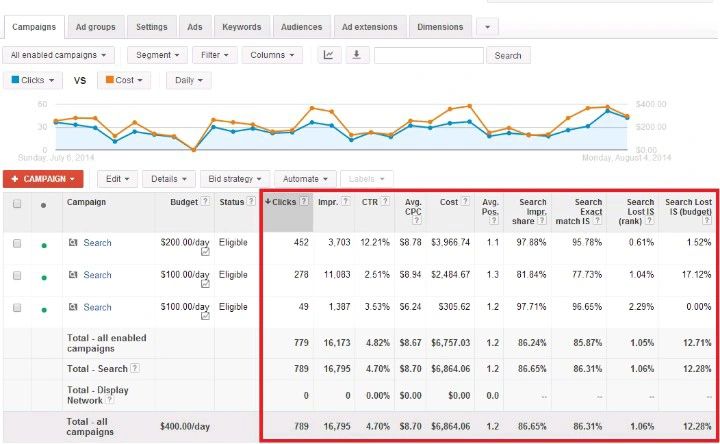Click help icon beside CTR column header

[383, 201]
